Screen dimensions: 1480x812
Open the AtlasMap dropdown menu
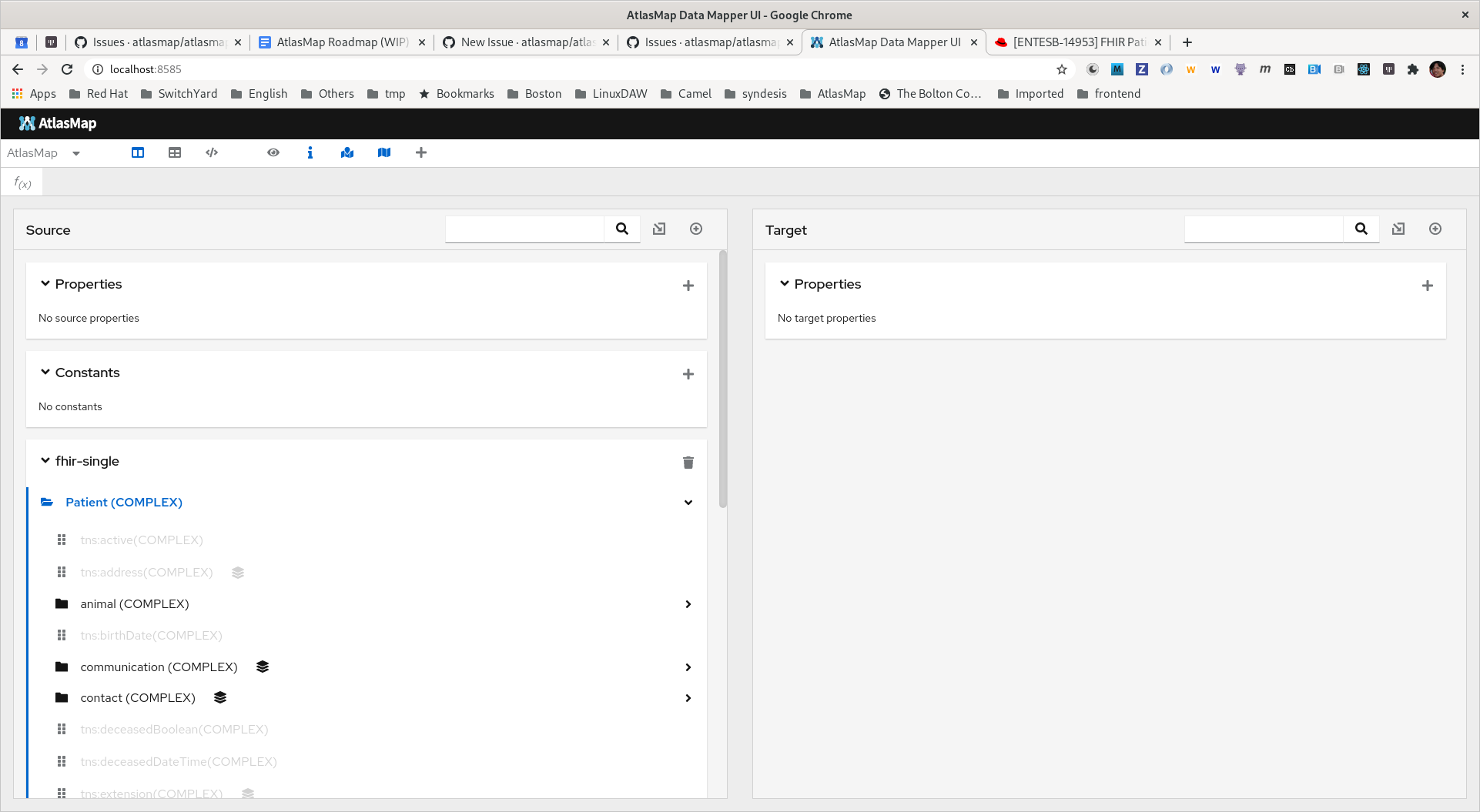pos(44,153)
